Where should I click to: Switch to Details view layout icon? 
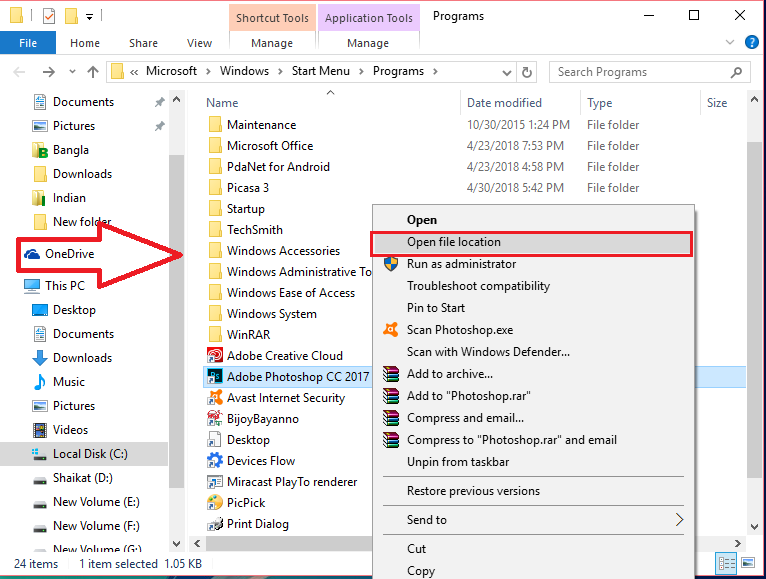(x=726, y=564)
